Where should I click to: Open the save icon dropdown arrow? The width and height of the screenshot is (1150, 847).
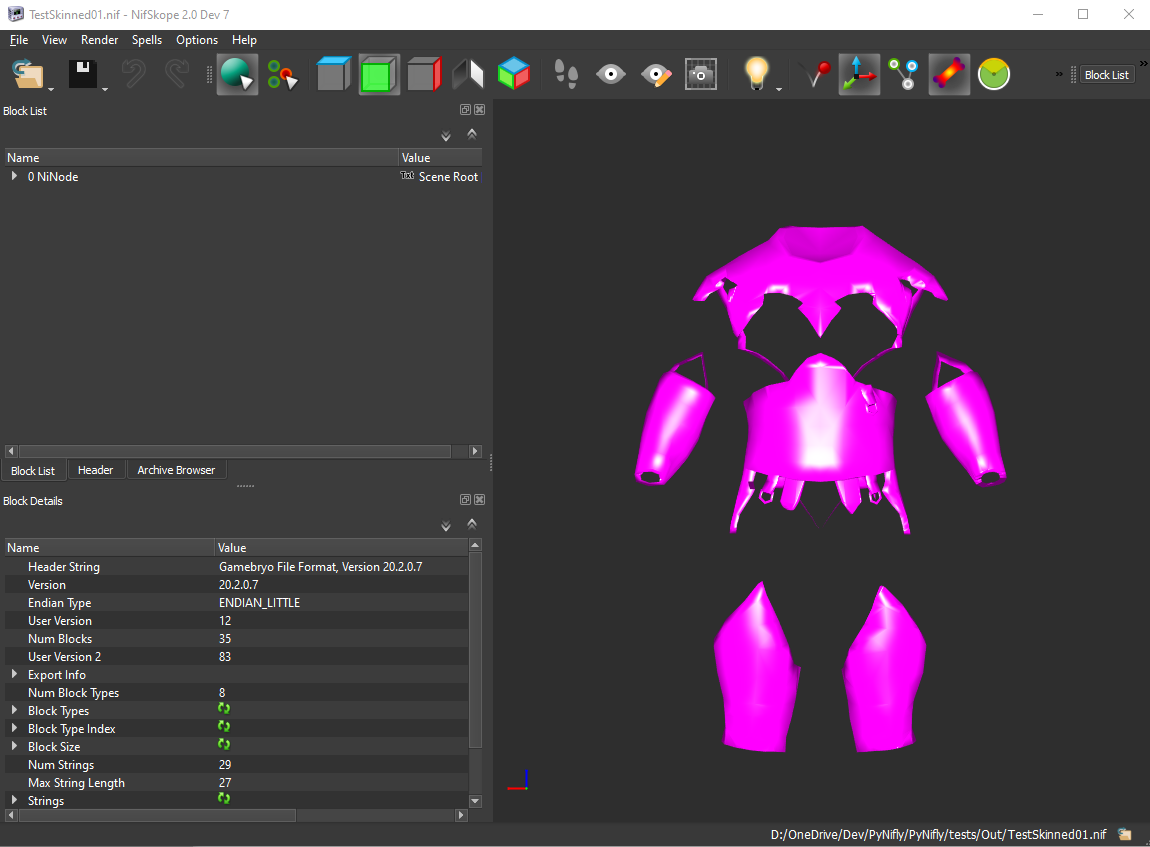click(105, 89)
